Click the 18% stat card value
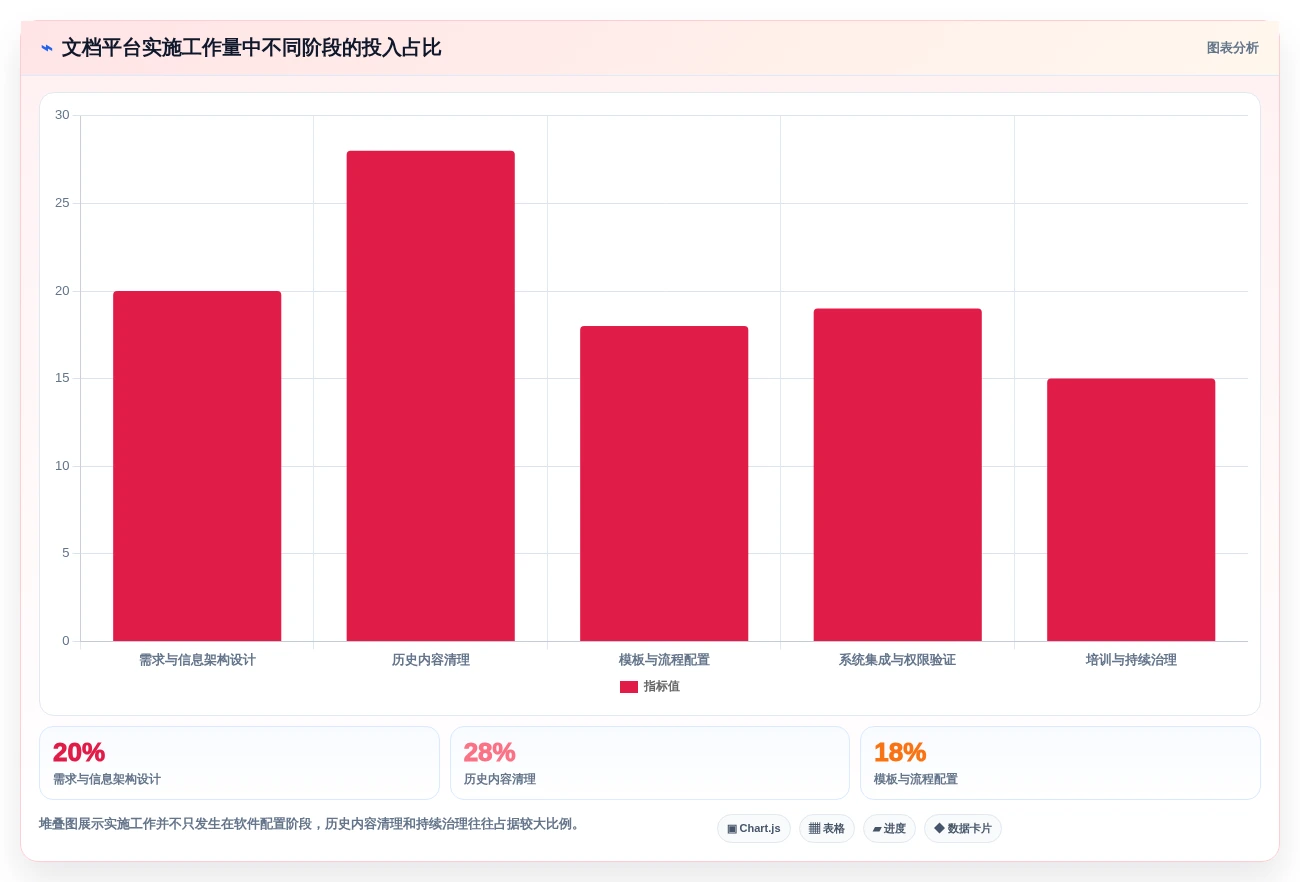This screenshot has height=882, width=1300. point(900,752)
